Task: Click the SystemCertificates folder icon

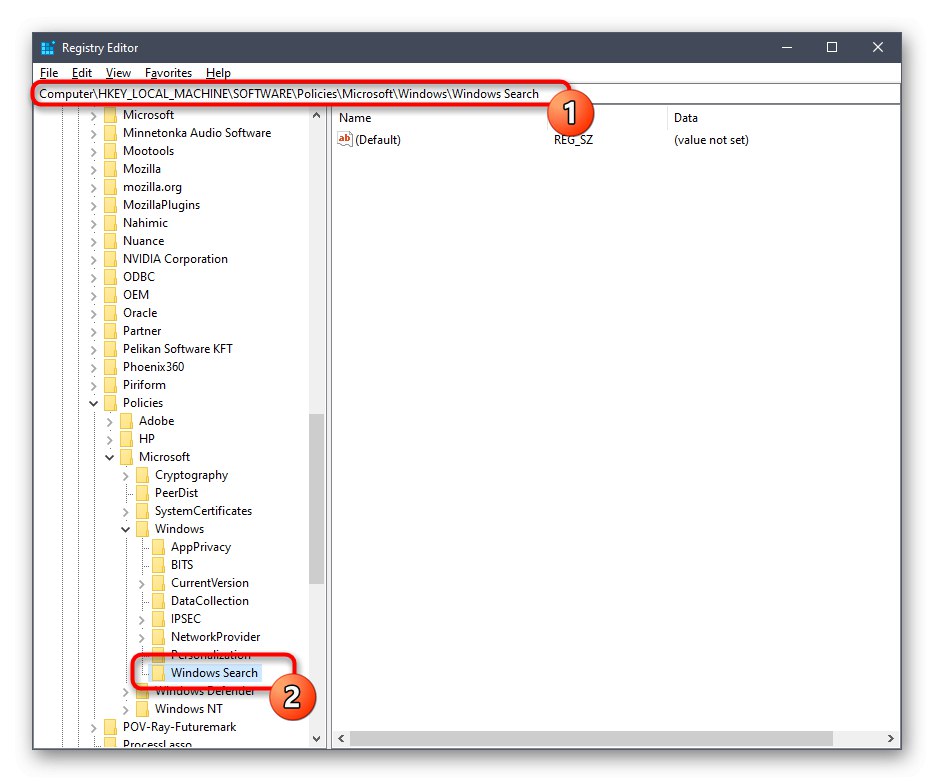Action: 142,511
